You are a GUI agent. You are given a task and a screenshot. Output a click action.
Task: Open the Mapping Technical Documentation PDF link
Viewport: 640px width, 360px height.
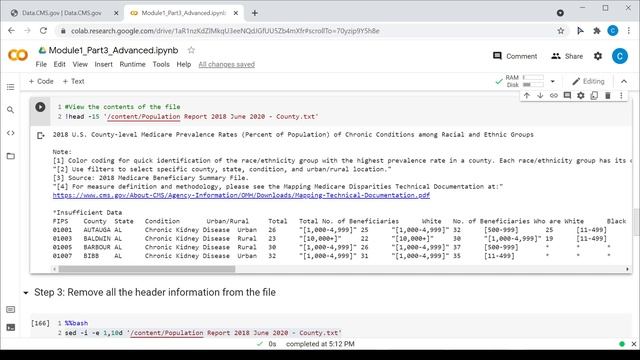pyautogui.click(x=241, y=195)
